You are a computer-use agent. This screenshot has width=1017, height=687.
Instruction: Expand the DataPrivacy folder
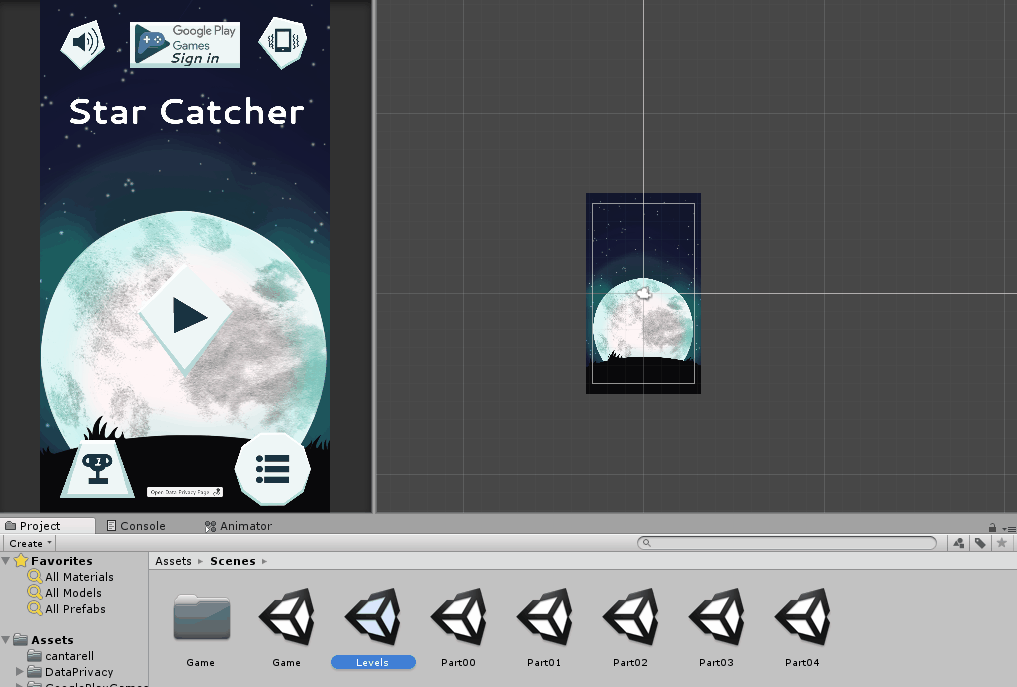19,671
